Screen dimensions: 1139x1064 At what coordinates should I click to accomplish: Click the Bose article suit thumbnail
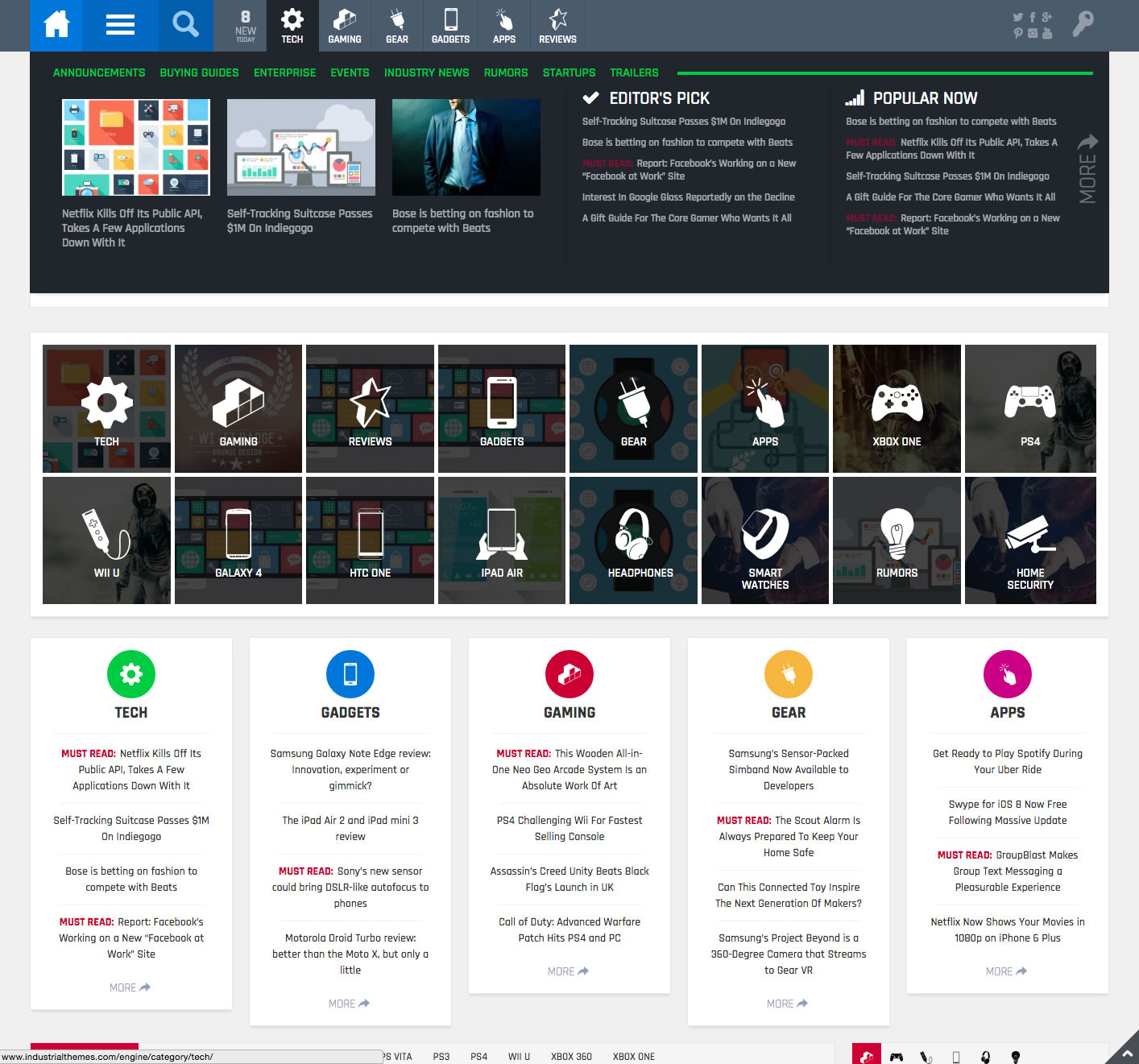(x=466, y=147)
